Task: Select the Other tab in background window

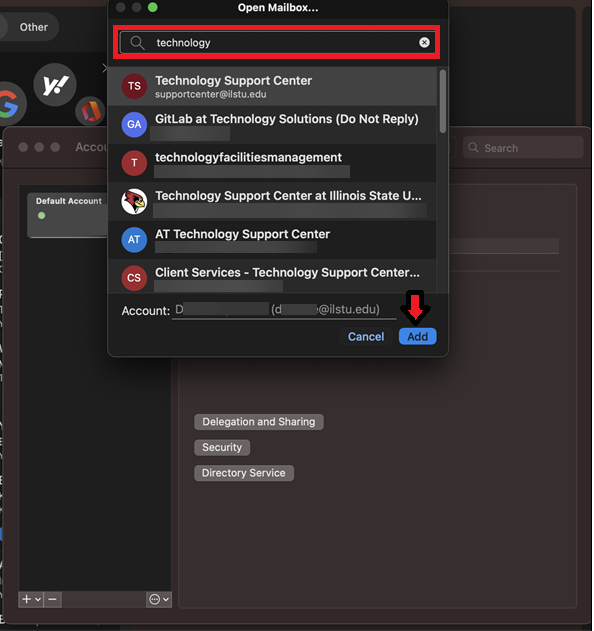Action: coord(34,27)
